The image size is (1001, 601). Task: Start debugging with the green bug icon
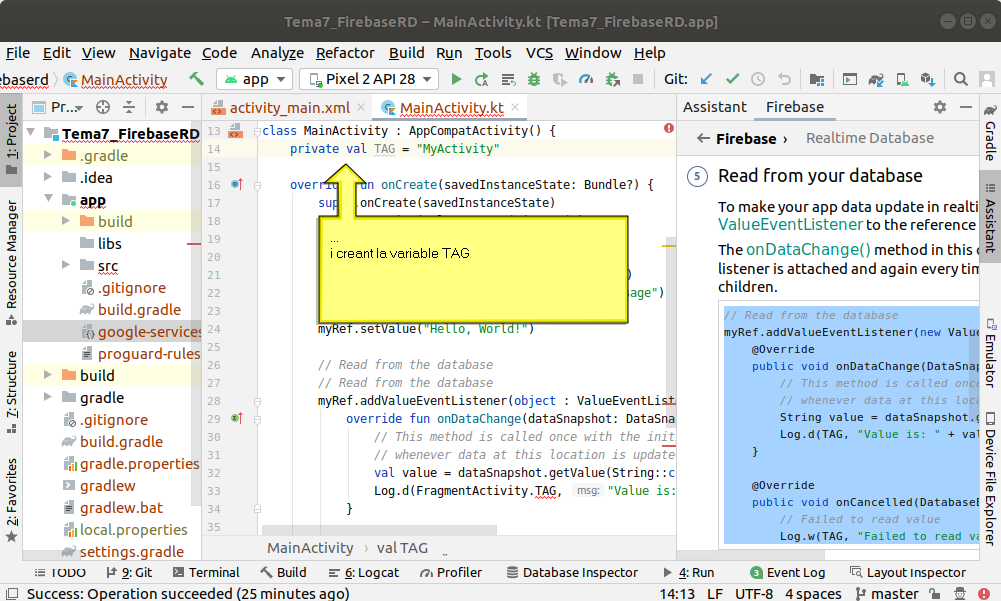[534, 79]
